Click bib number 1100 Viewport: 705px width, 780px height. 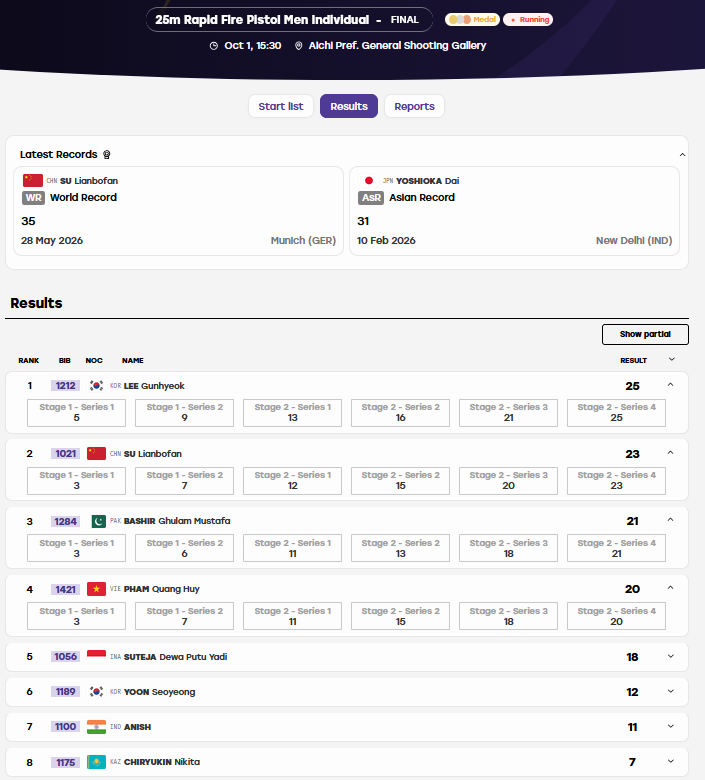pos(65,727)
